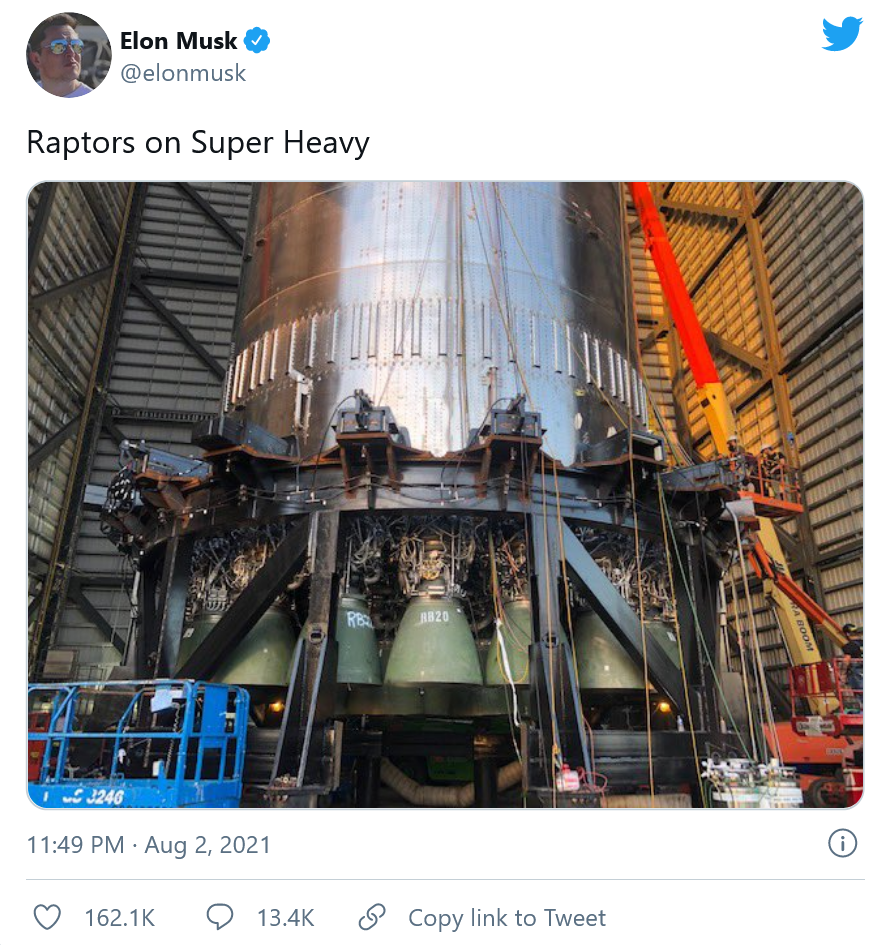Viewport: 888px width, 945px height.
Task: Click the 13.4K replies count
Action: point(286,918)
